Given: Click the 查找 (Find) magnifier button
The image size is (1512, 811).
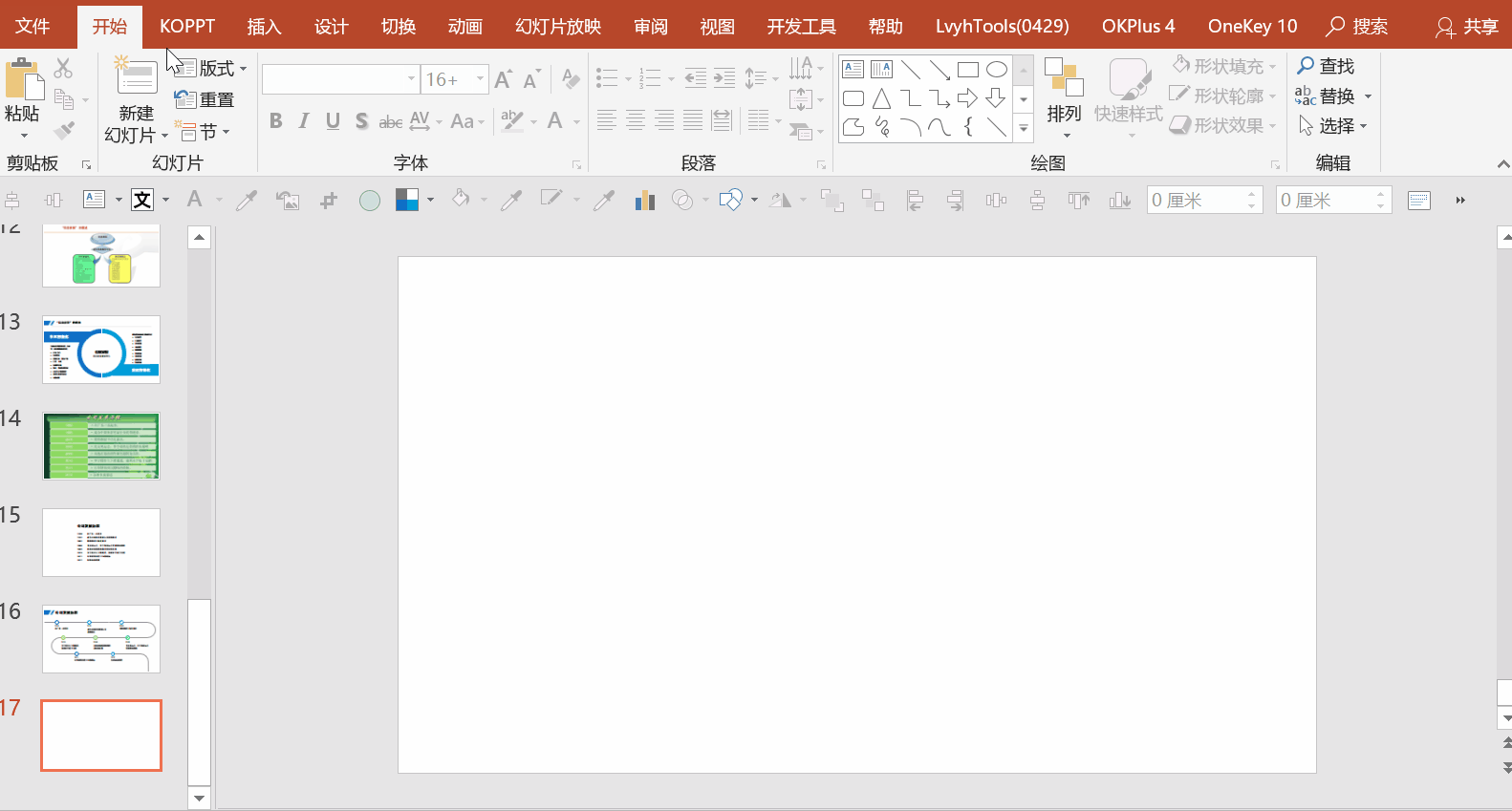Looking at the screenshot, I should click(1326, 66).
